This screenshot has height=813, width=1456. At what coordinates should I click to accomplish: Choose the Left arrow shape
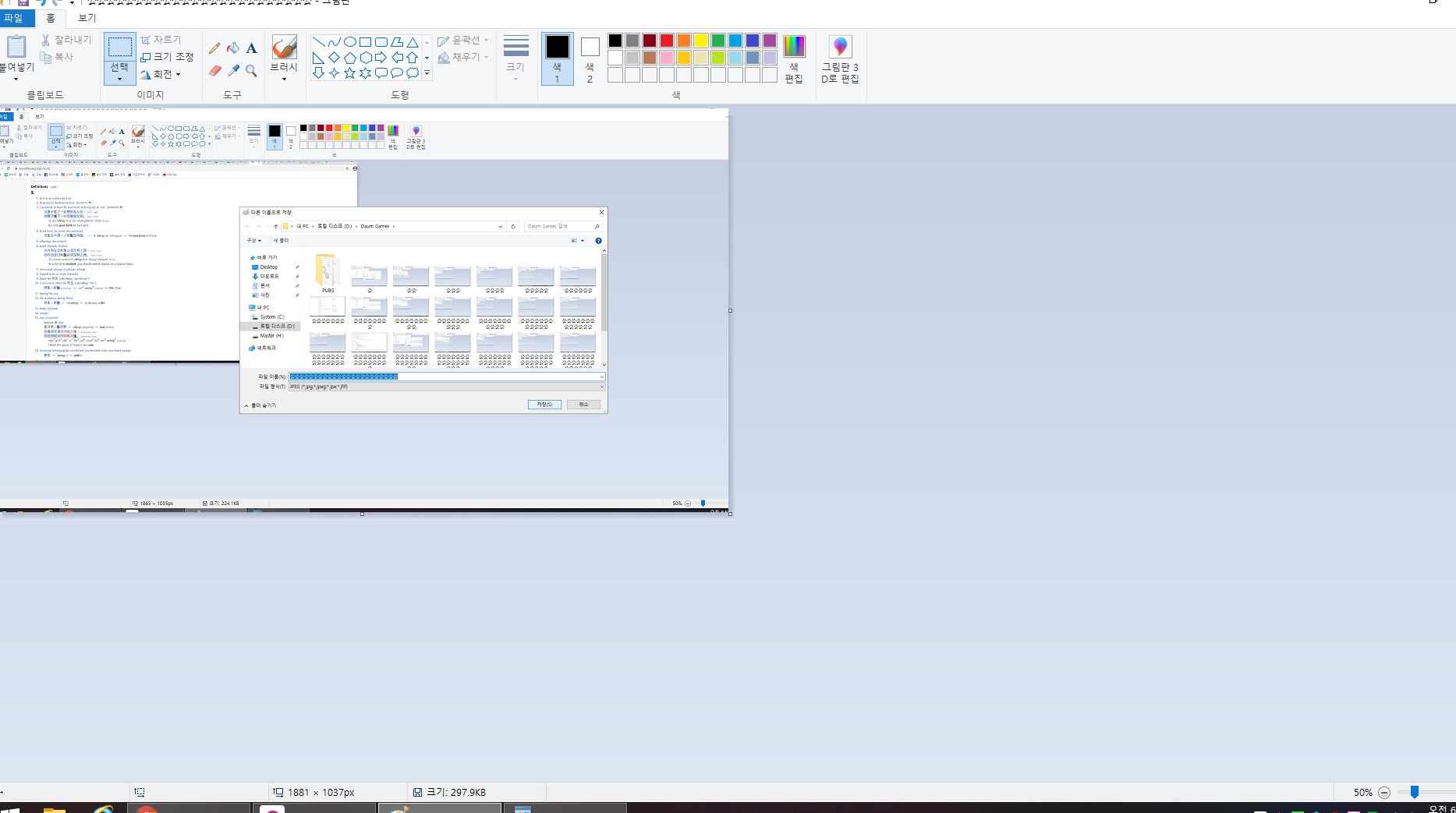396,58
